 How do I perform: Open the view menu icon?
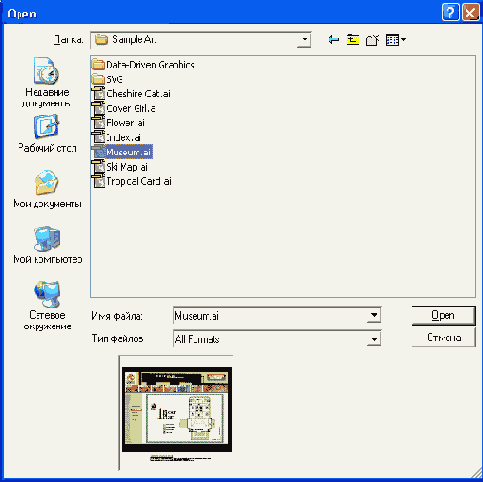pyautogui.click(x=396, y=40)
